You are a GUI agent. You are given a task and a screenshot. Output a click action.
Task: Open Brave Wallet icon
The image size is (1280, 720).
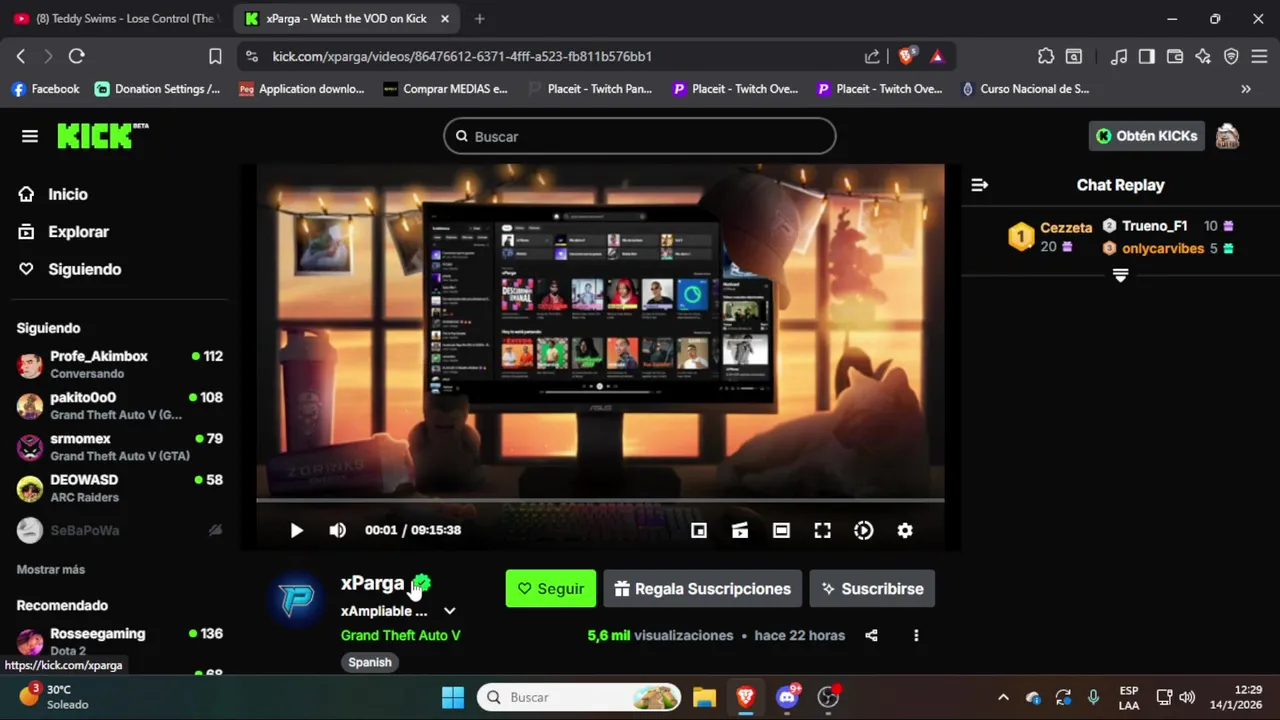point(1175,56)
